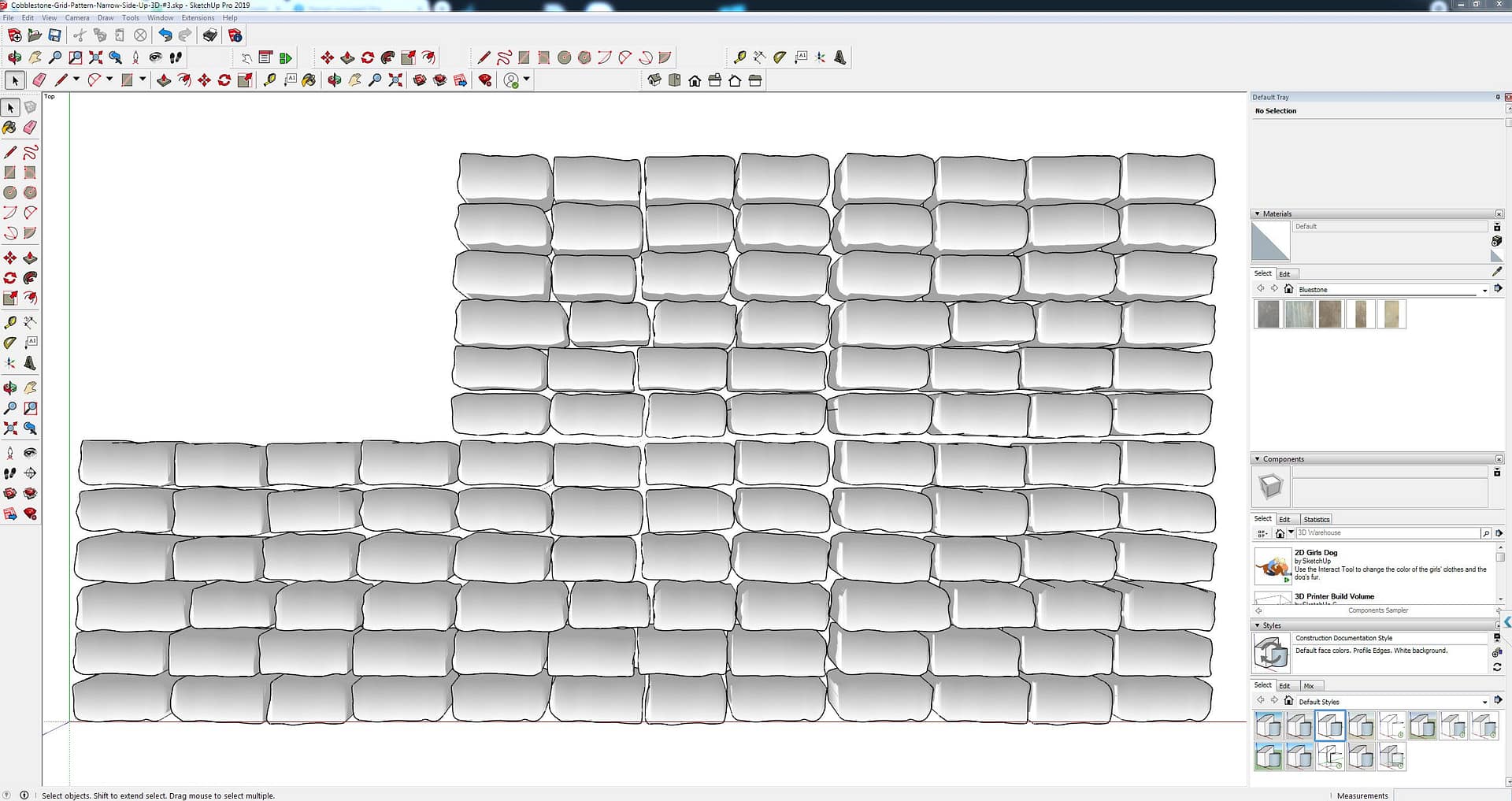Click the Save file icon
The image size is (1512, 801).
pos(54,35)
